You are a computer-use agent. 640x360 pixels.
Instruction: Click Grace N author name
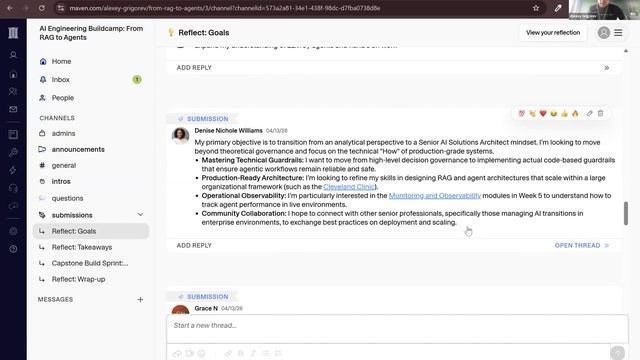pos(206,309)
